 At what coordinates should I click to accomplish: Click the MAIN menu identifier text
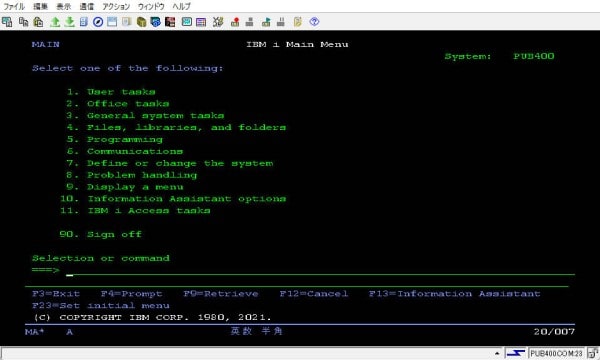(x=46, y=44)
